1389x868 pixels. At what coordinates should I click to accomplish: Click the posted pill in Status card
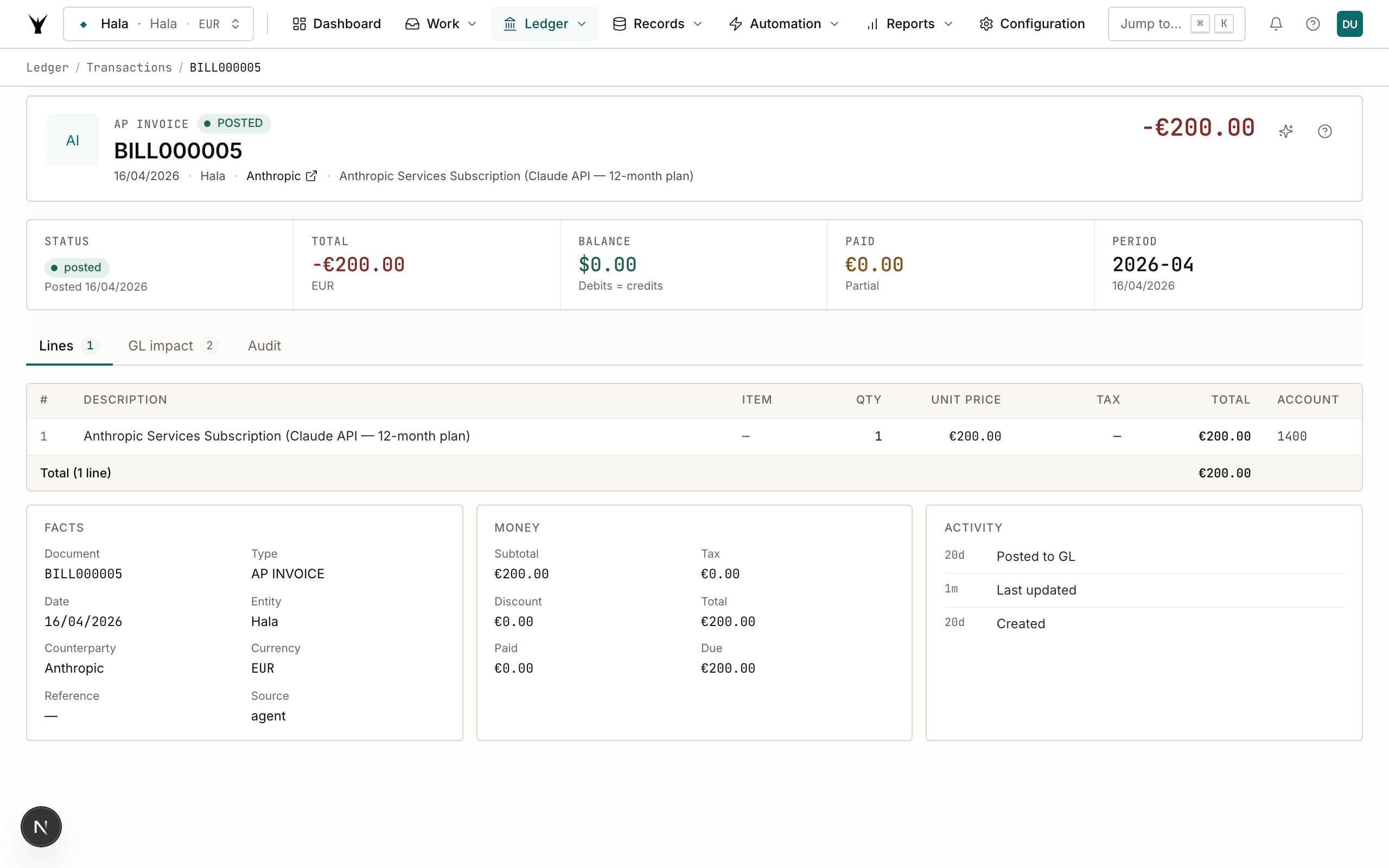tap(77, 267)
